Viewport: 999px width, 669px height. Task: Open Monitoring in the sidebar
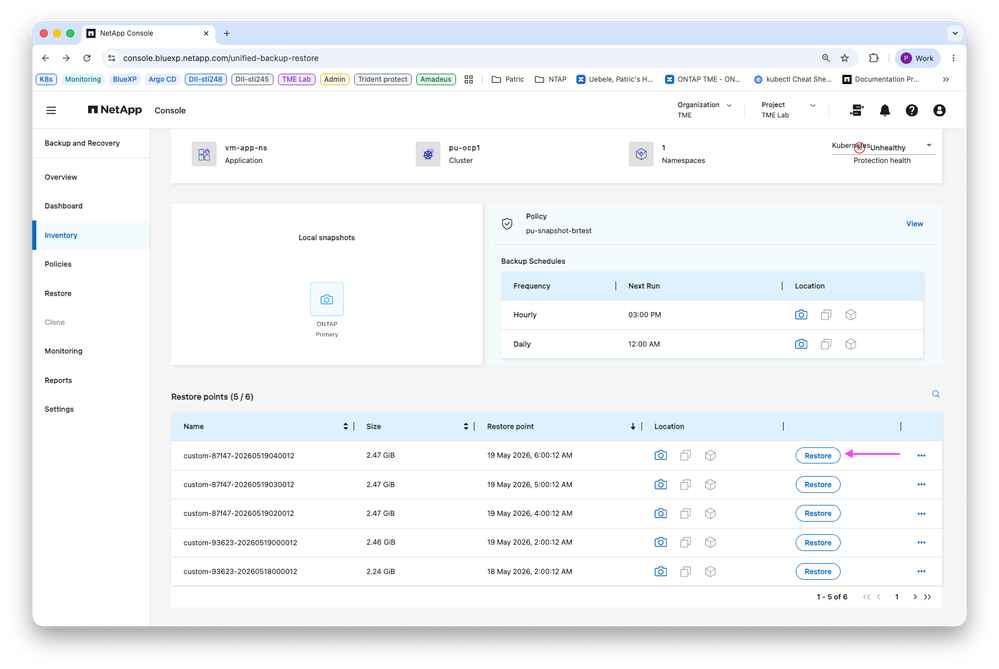coord(63,351)
